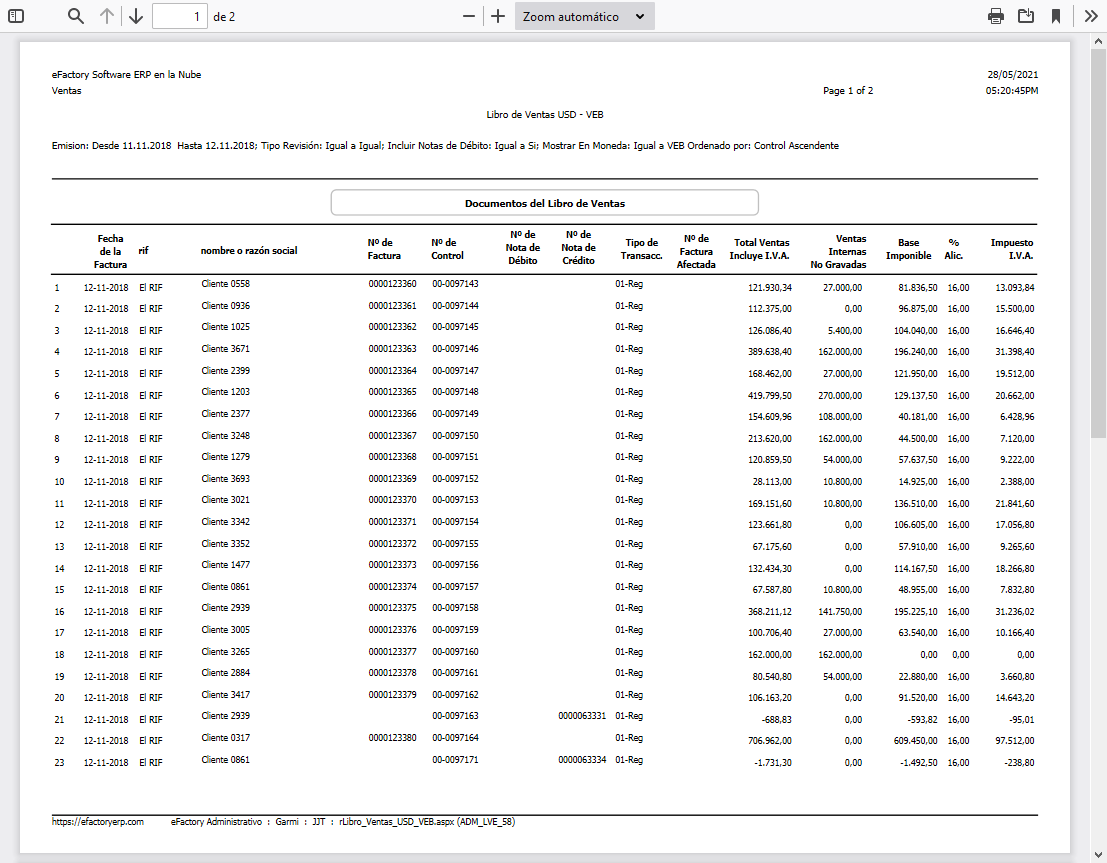Jump to the current view bookmark
This screenshot has height=863, width=1107.
1055,16
